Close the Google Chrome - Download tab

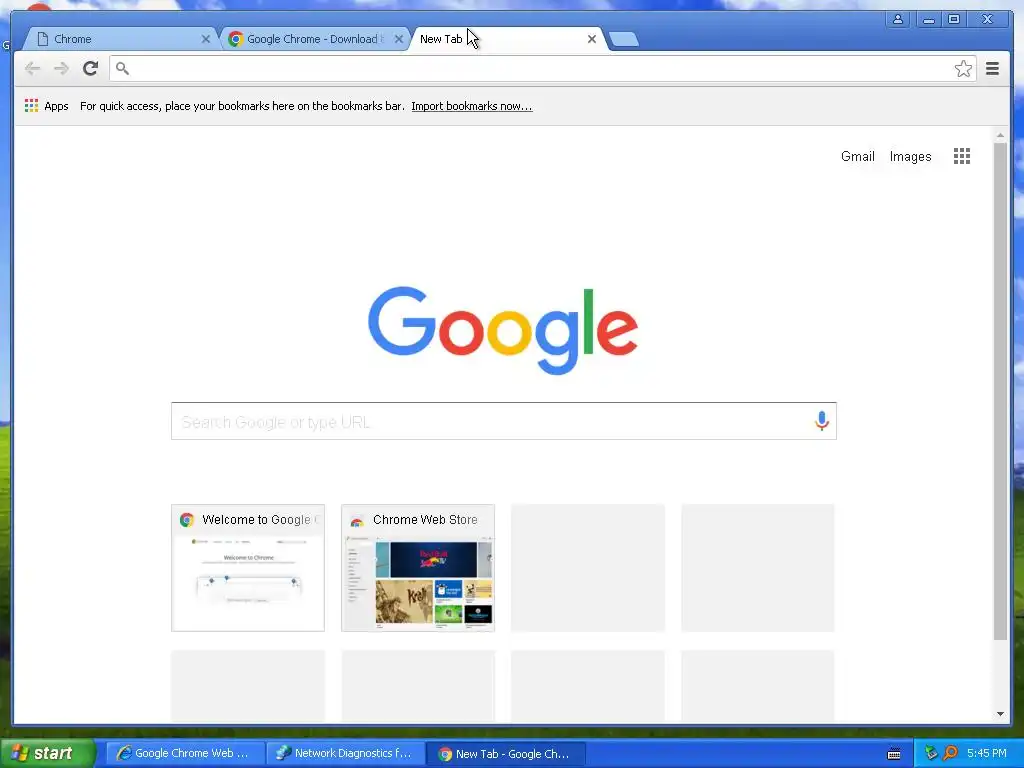(x=398, y=39)
